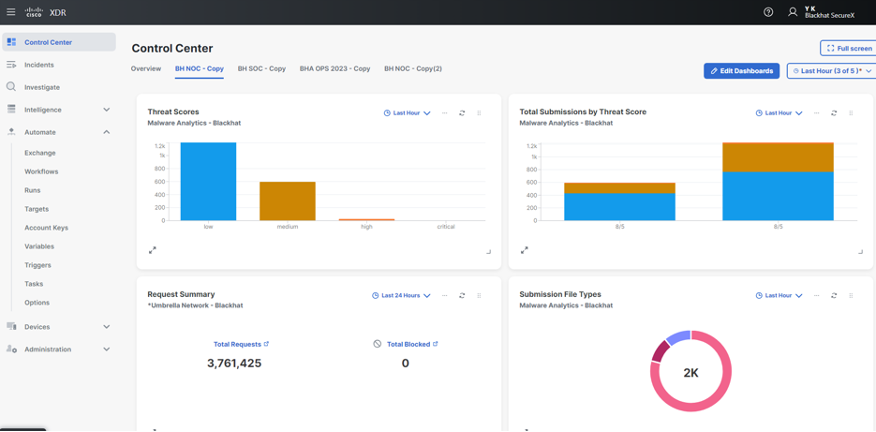Open the hamburger navigation menu
This screenshot has width=876, height=432.
pyautogui.click(x=11, y=12)
